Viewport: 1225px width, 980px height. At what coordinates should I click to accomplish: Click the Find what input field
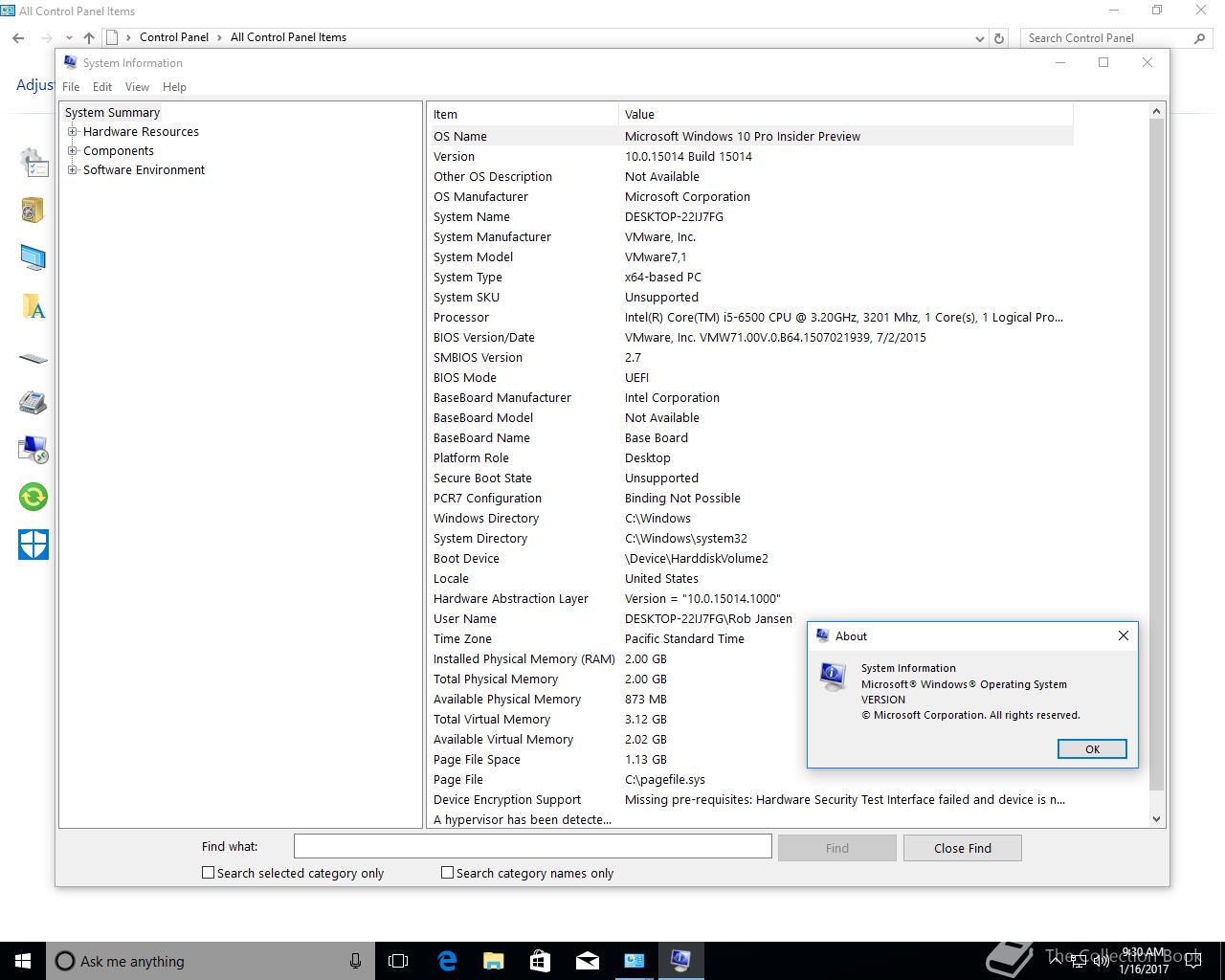532,846
